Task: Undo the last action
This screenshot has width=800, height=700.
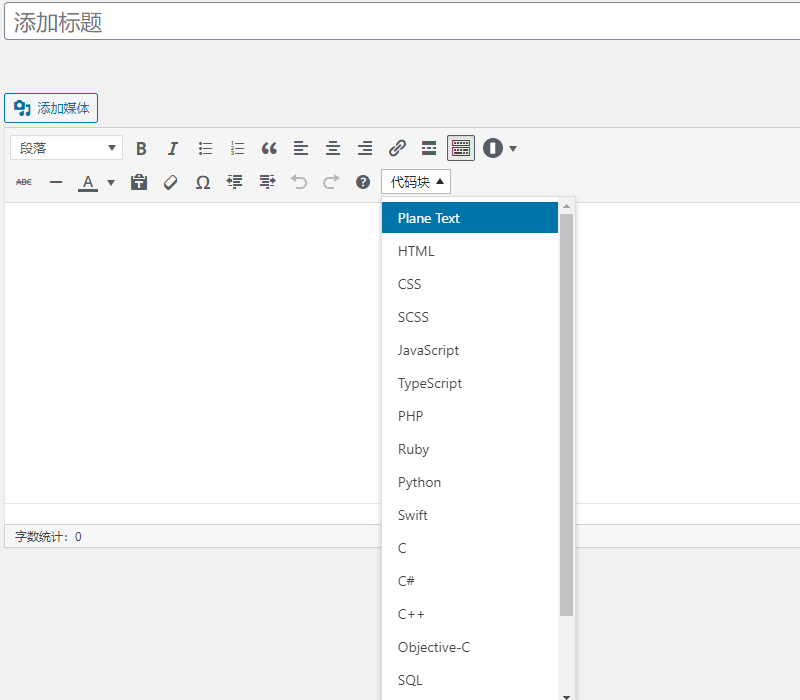Action: (299, 182)
